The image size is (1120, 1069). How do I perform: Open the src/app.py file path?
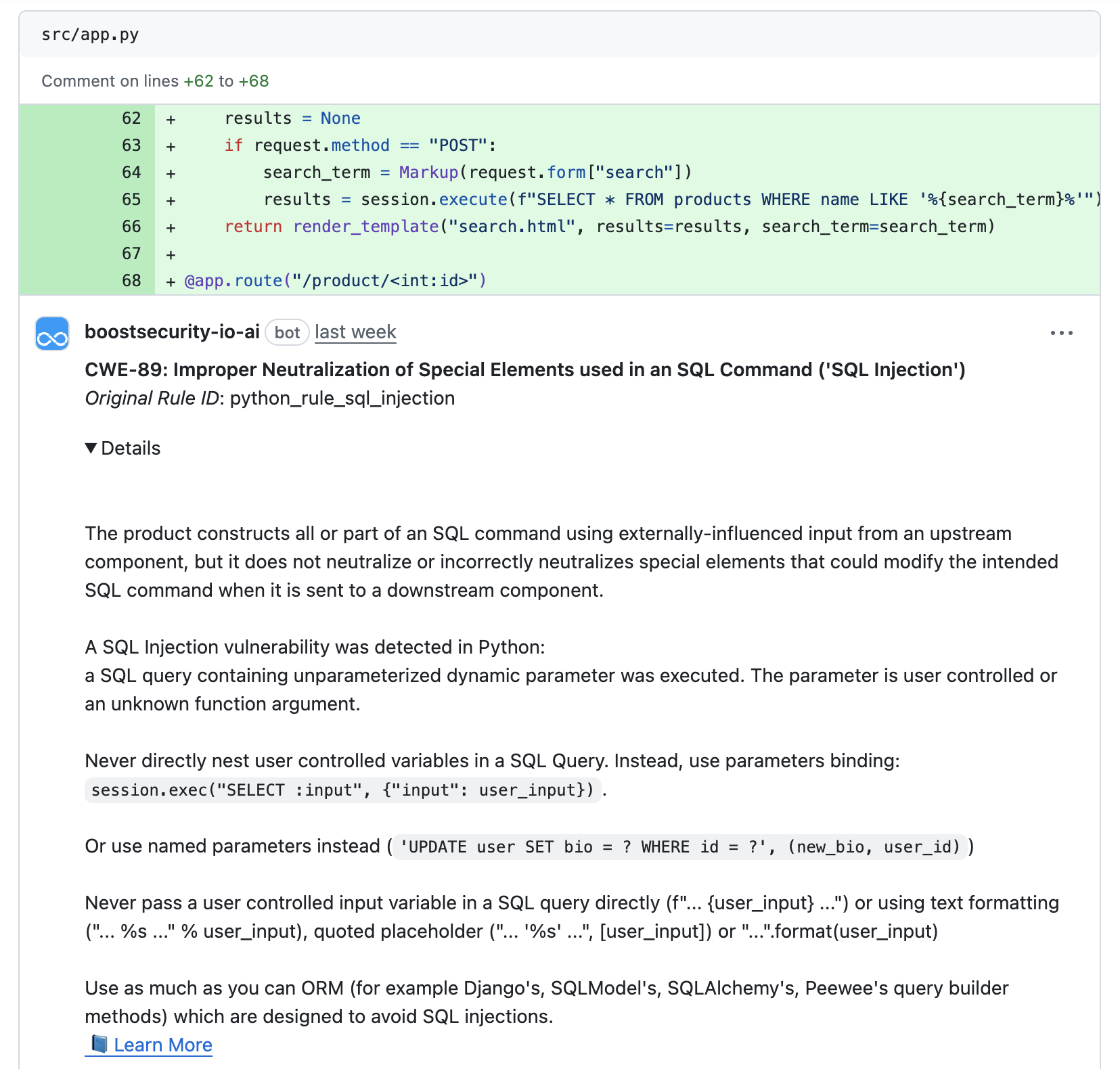pyautogui.click(x=90, y=35)
